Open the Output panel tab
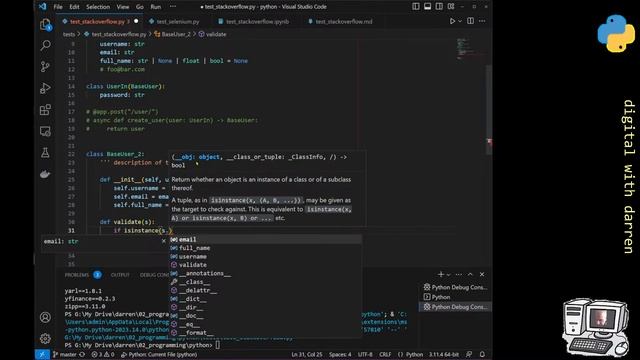640x360 pixels. tap(120, 275)
